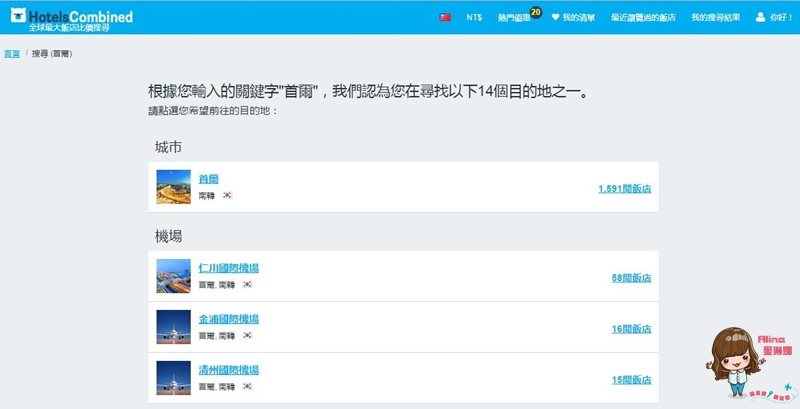This screenshot has height=409, width=800.
Task: Open 我的搜尋結果 my search results
Action: click(x=715, y=17)
